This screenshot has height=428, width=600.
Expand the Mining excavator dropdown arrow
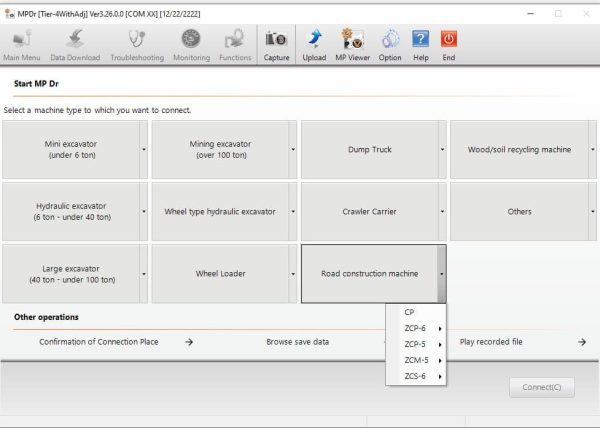(x=293, y=150)
